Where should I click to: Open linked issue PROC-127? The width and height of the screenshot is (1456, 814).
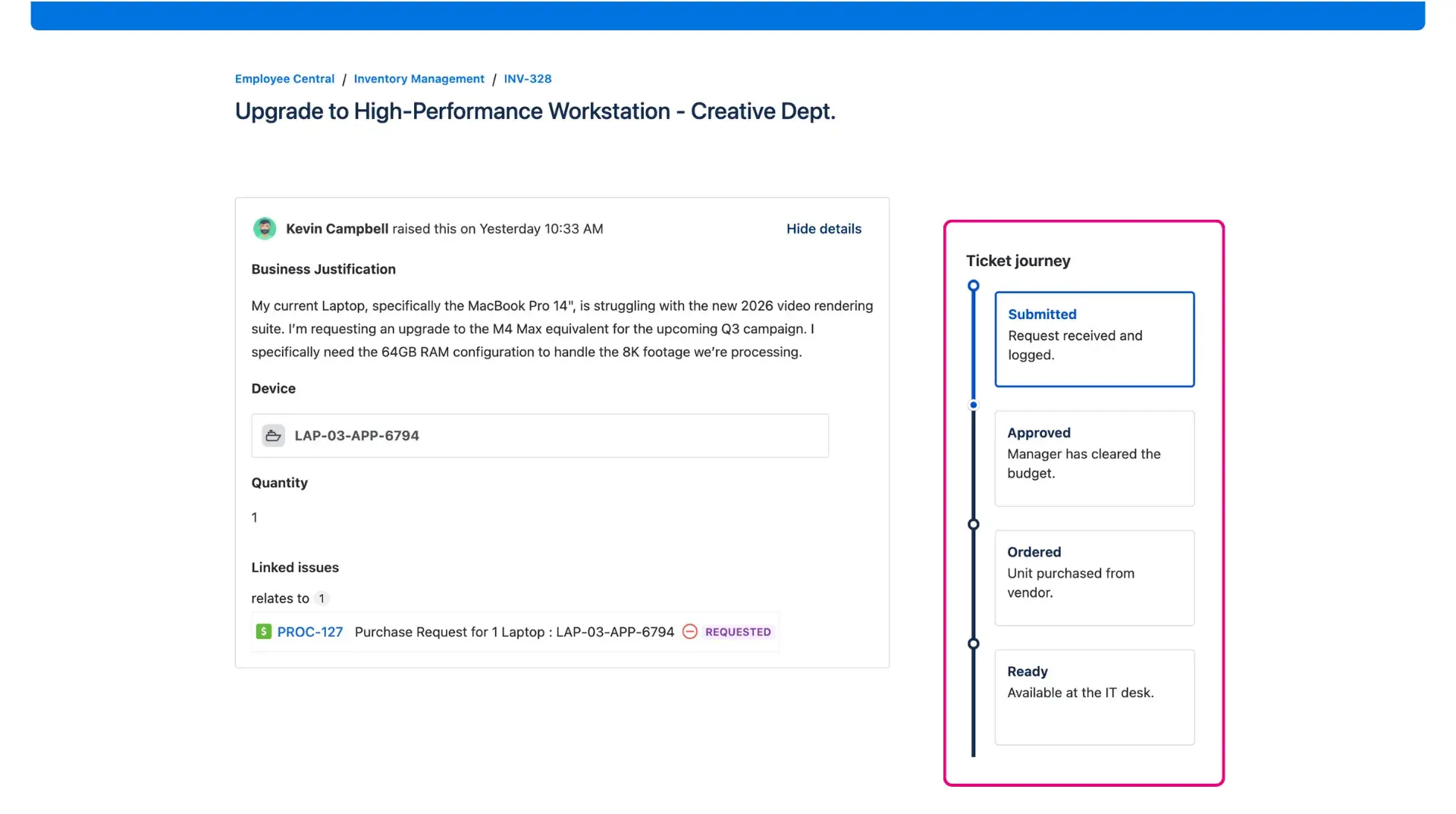click(309, 631)
